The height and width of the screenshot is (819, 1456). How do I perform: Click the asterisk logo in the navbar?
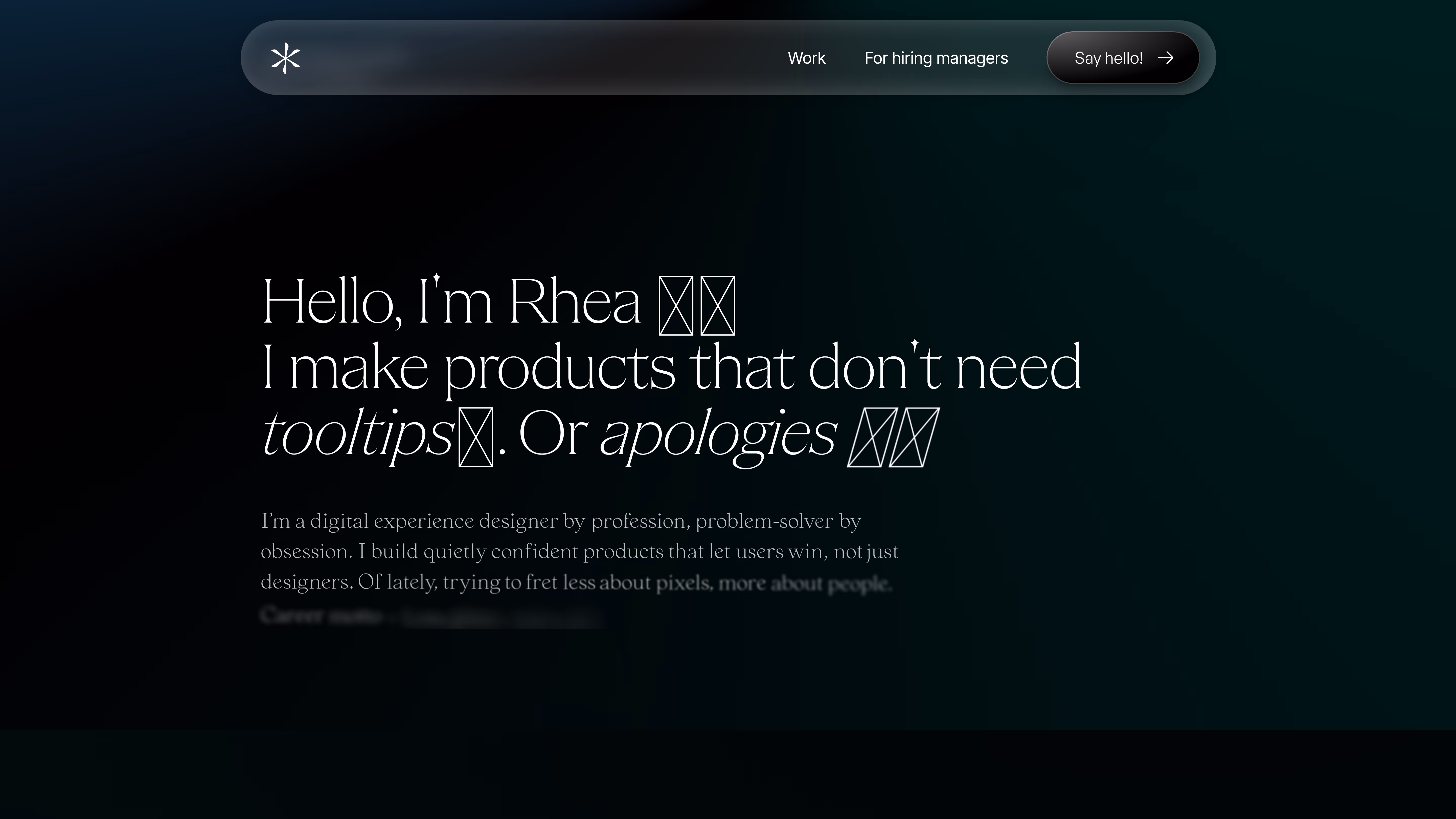pyautogui.click(x=285, y=58)
